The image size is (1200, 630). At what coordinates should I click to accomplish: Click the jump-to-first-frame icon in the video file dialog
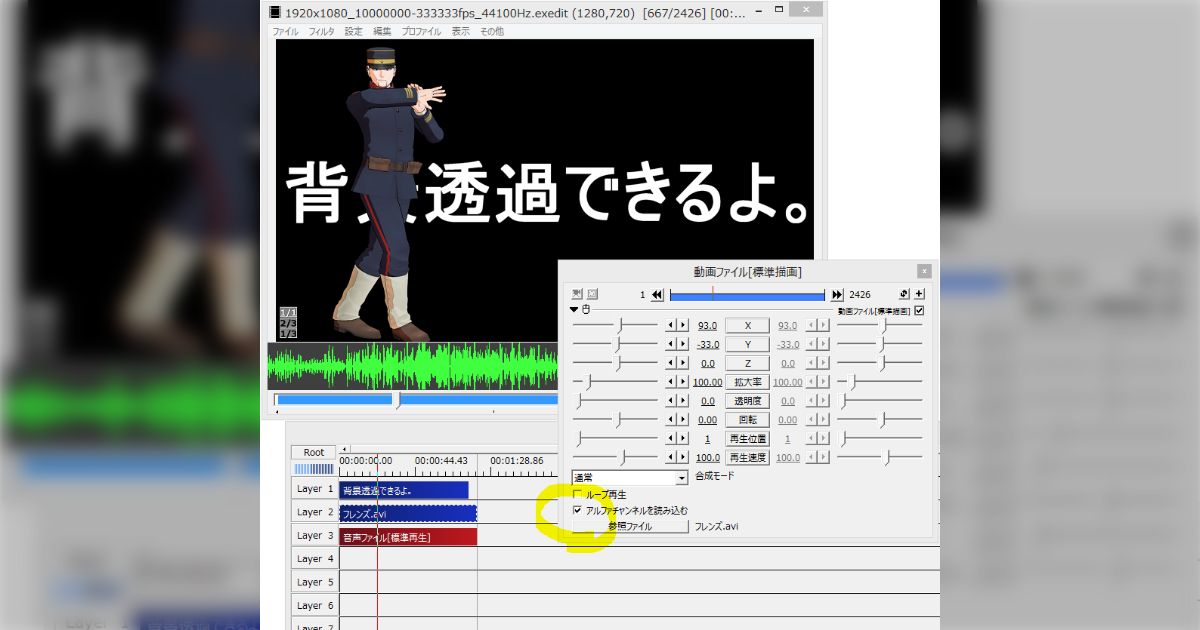coord(657,294)
